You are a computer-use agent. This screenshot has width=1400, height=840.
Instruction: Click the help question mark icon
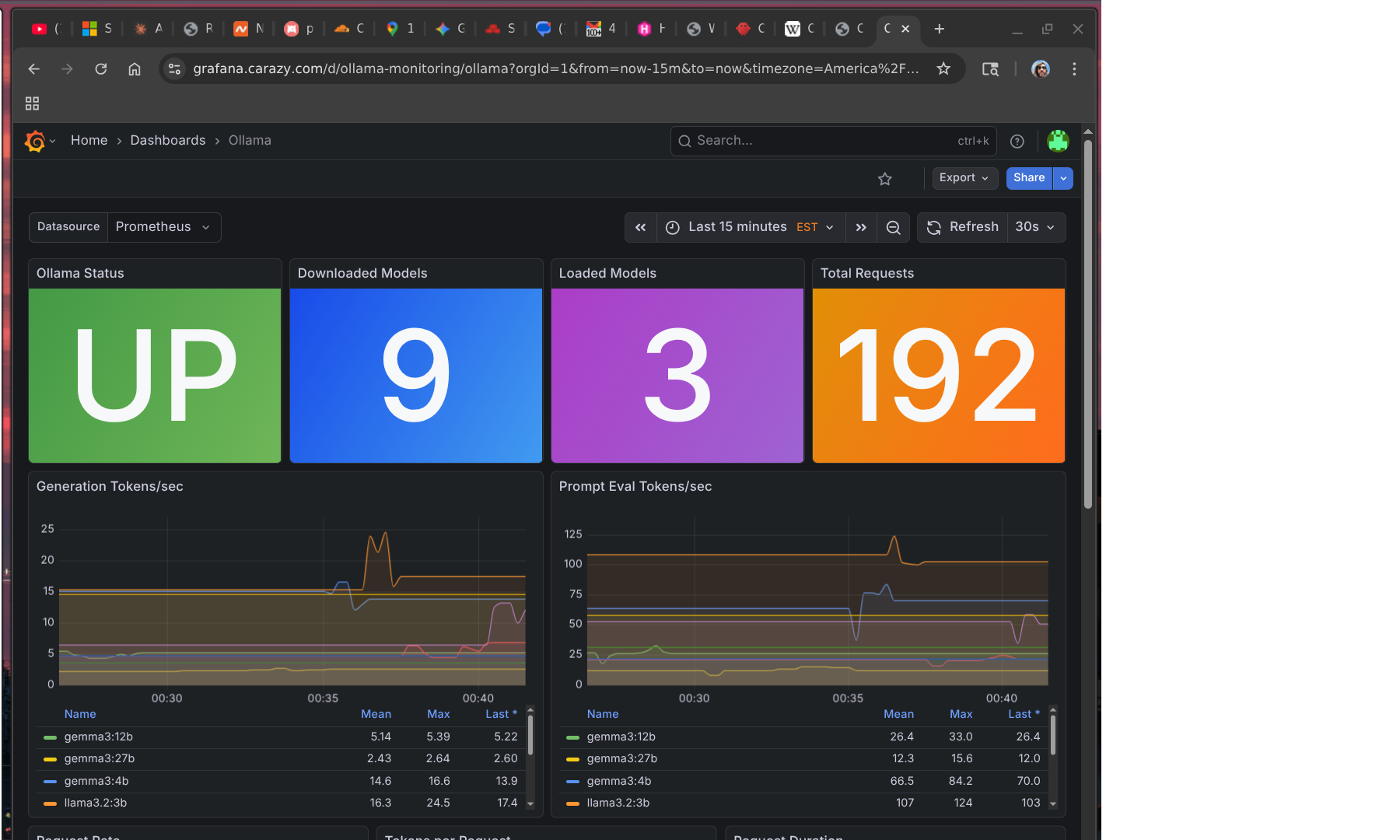click(x=1017, y=141)
